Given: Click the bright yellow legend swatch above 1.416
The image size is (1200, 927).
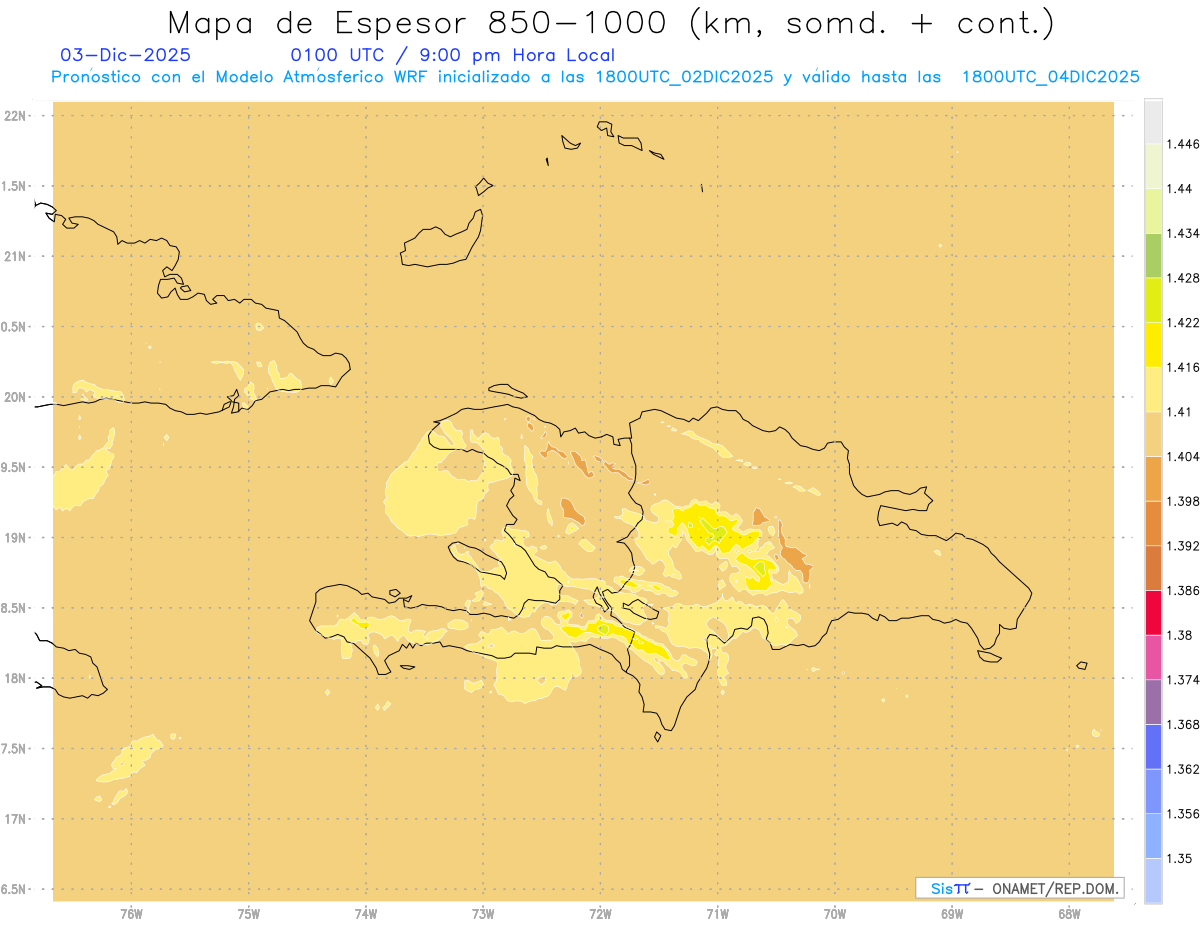Looking at the screenshot, I should (1153, 344).
